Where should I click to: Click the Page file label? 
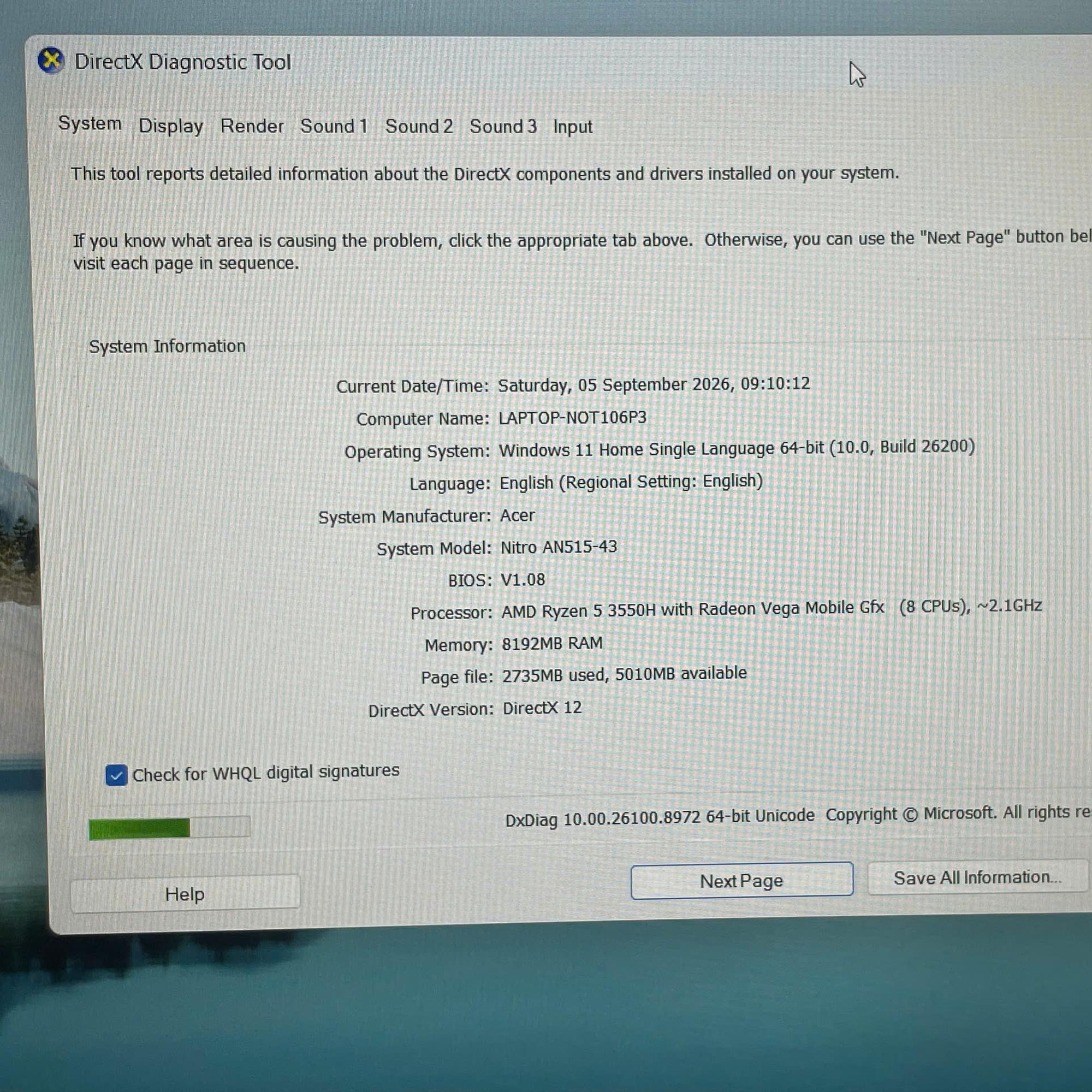[457, 677]
